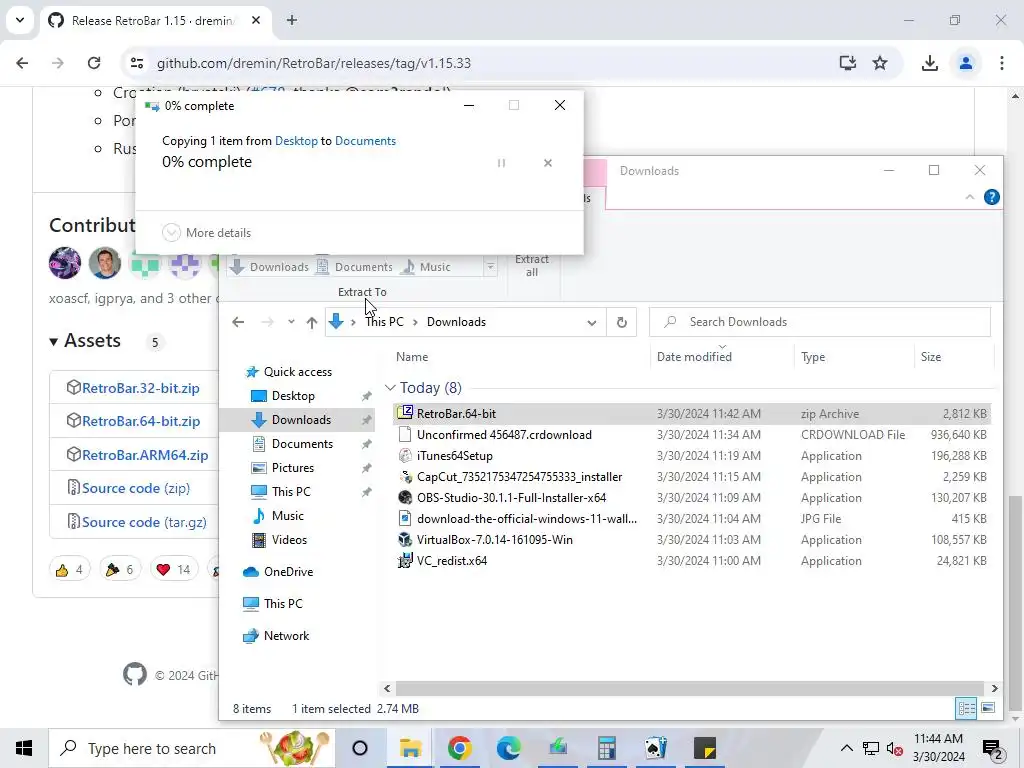This screenshot has height=768, width=1024.
Task: Open a new Chrome tab
Action: coord(292,20)
